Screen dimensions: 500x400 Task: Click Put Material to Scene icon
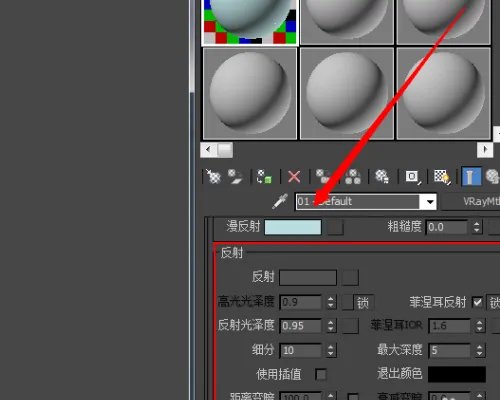(x=235, y=176)
